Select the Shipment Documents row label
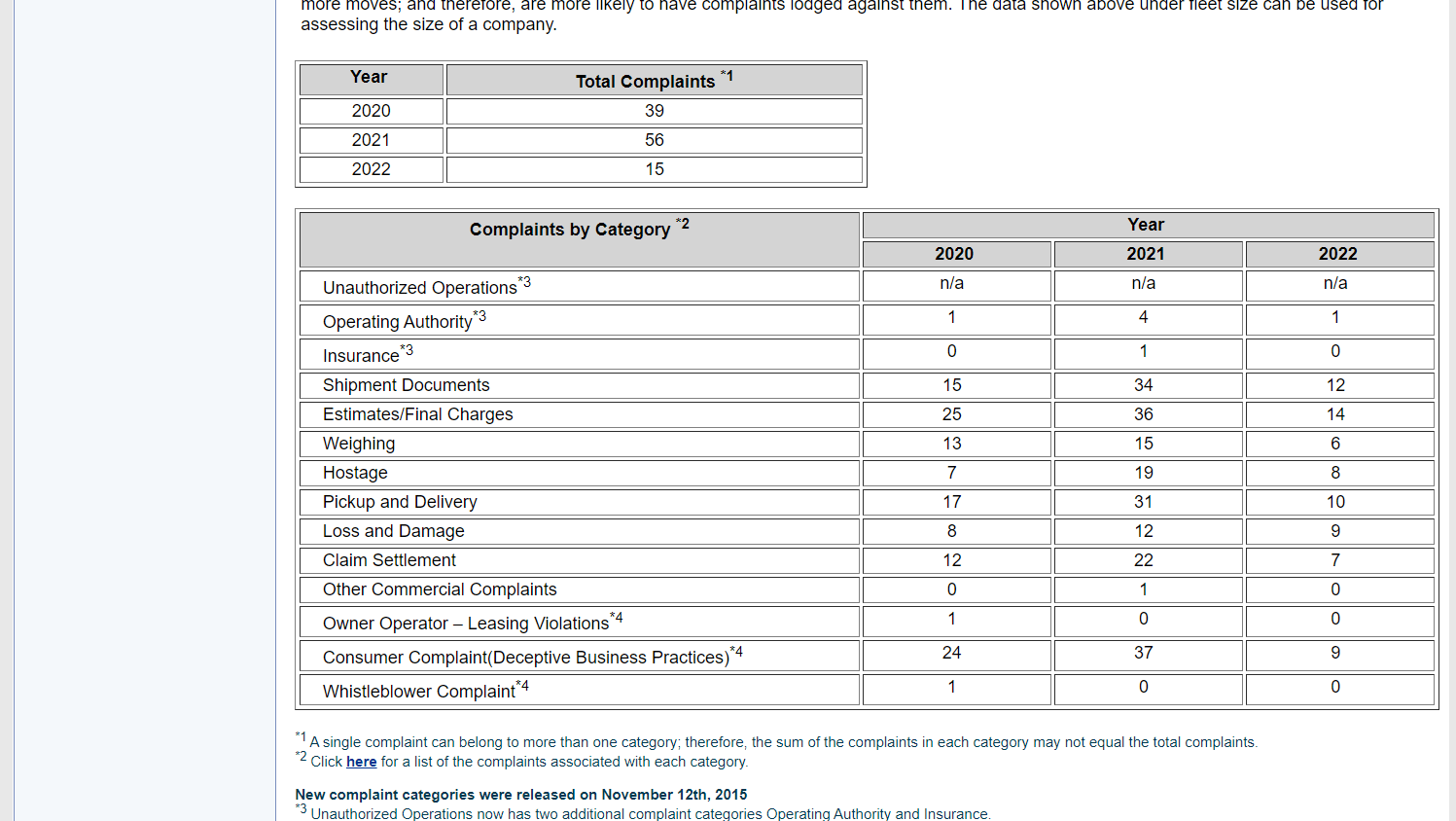 pyautogui.click(x=406, y=385)
